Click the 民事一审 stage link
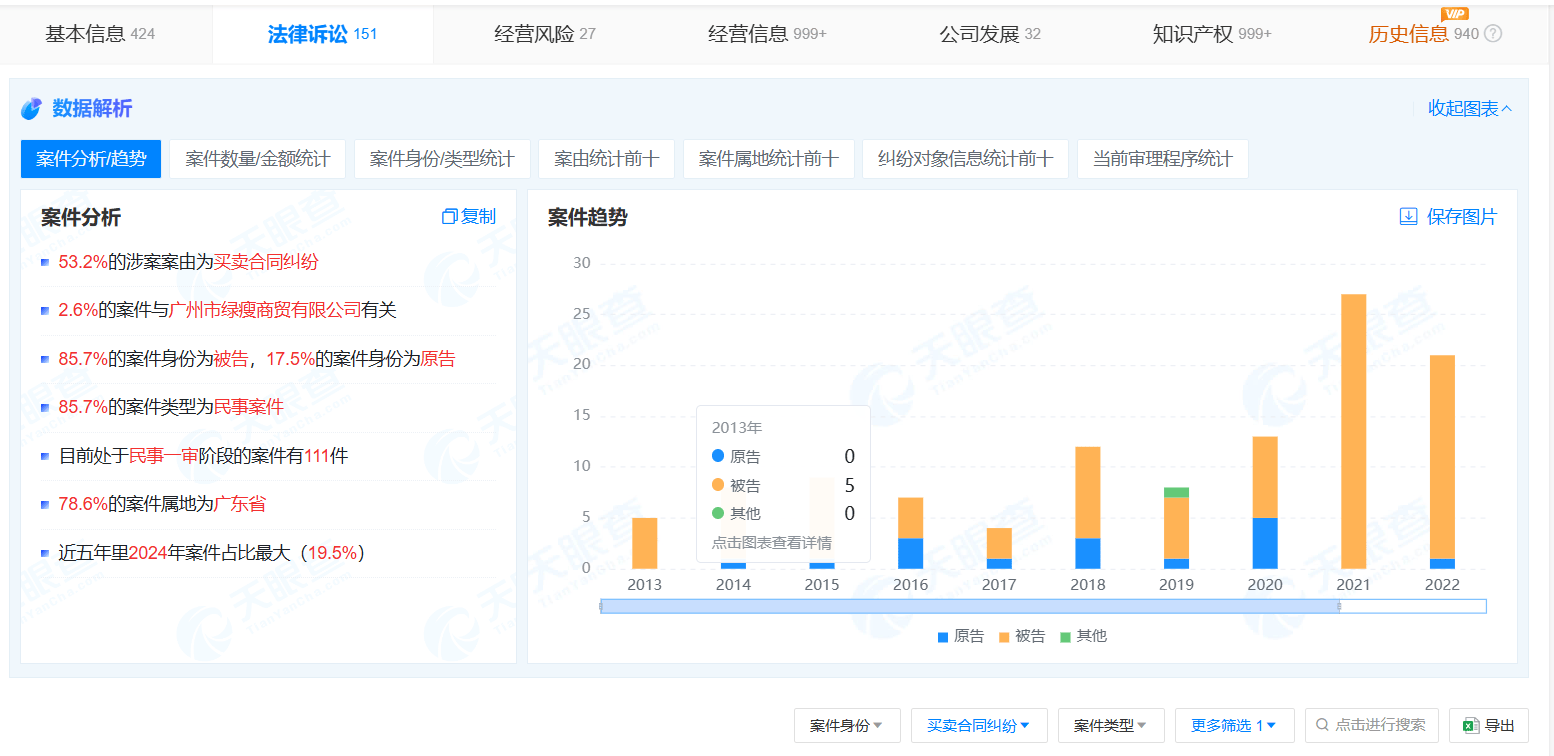Screen dimensions: 1554x756 (x=164, y=456)
